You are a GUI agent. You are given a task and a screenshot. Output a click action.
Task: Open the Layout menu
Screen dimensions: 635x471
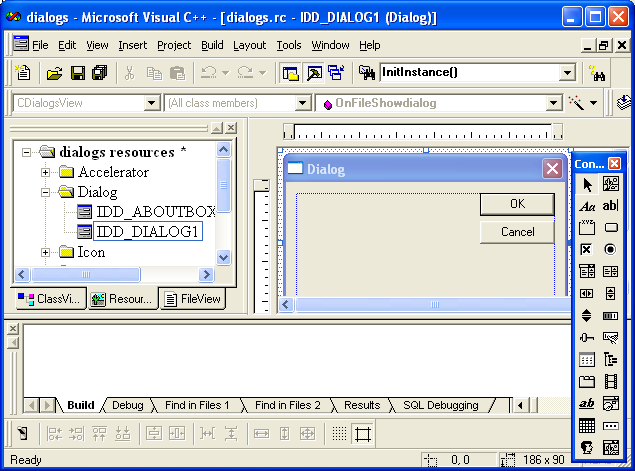pyautogui.click(x=249, y=45)
